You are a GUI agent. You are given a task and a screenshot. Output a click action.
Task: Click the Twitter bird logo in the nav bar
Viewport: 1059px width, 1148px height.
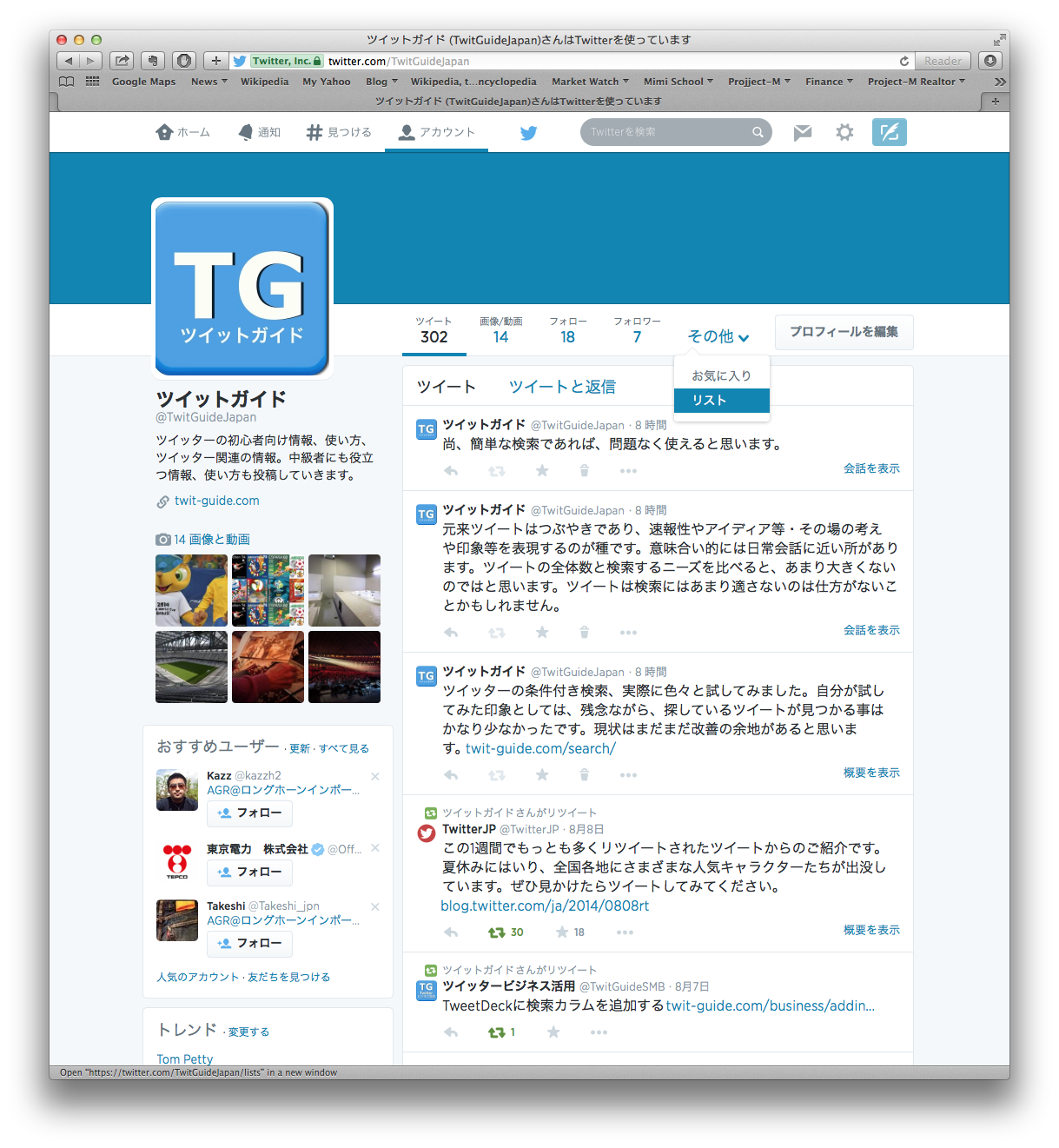(x=528, y=133)
